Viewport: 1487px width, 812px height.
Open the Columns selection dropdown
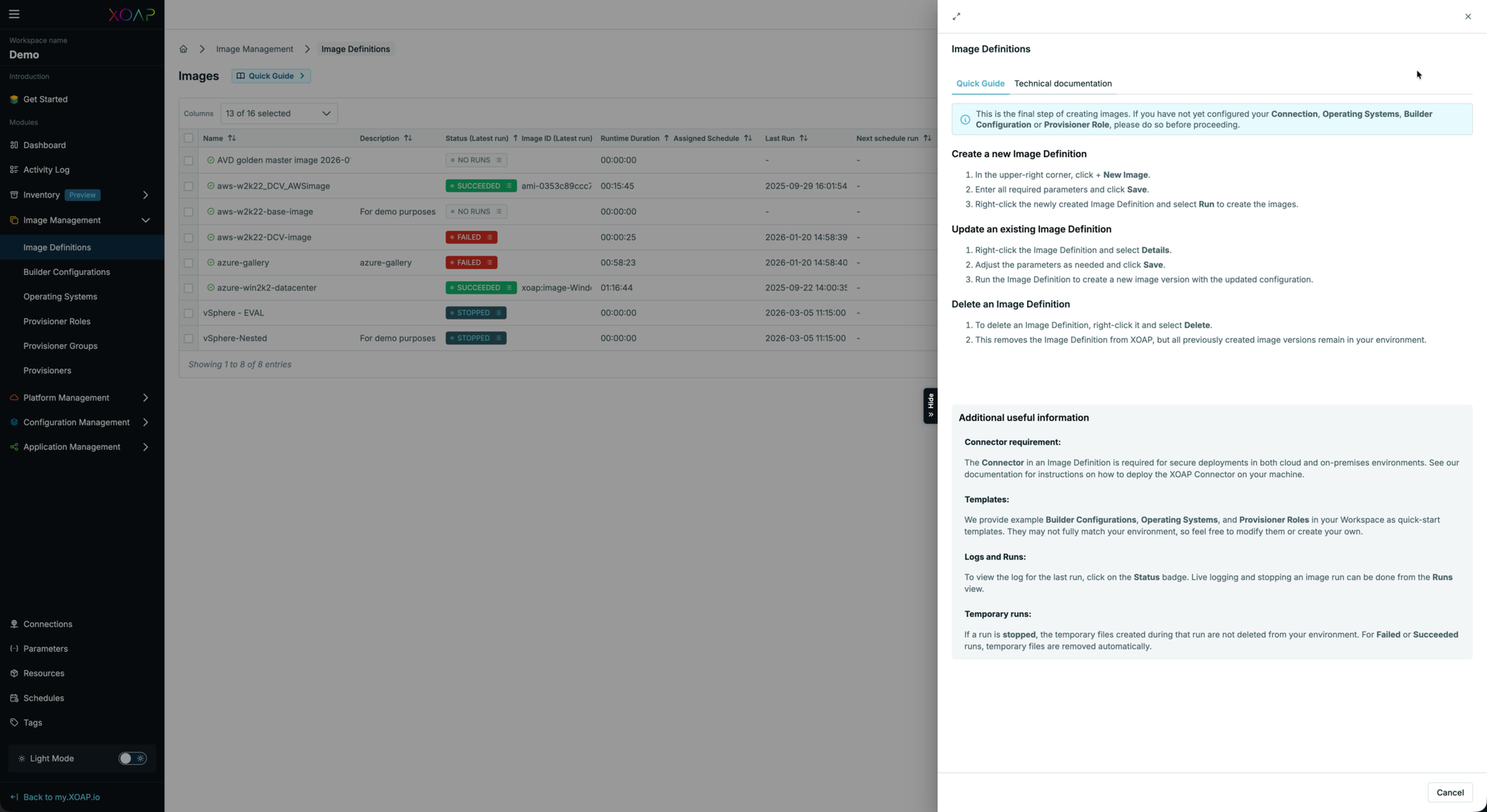[278, 113]
